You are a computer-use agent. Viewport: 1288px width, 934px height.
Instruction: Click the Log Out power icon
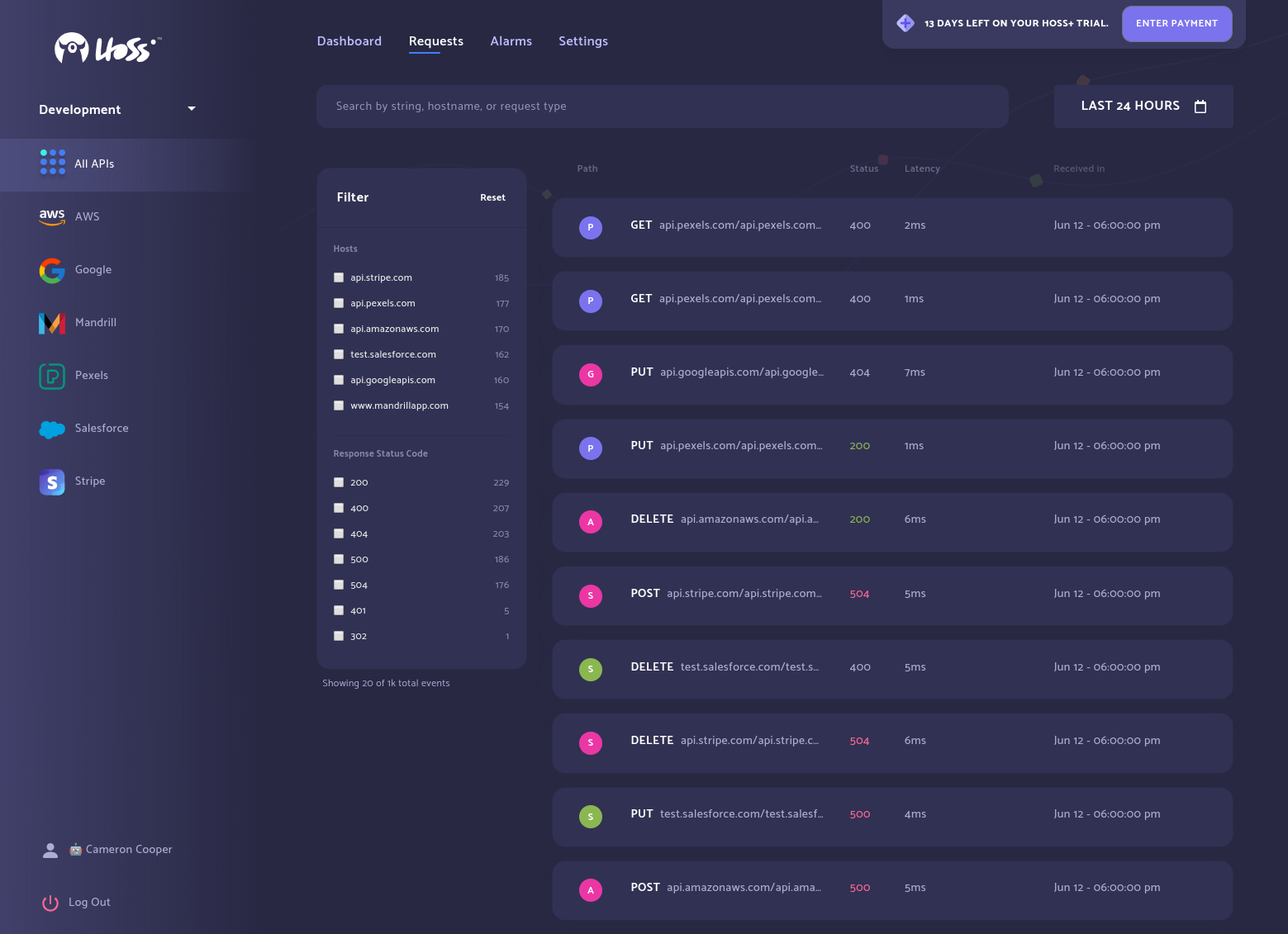[x=50, y=903]
